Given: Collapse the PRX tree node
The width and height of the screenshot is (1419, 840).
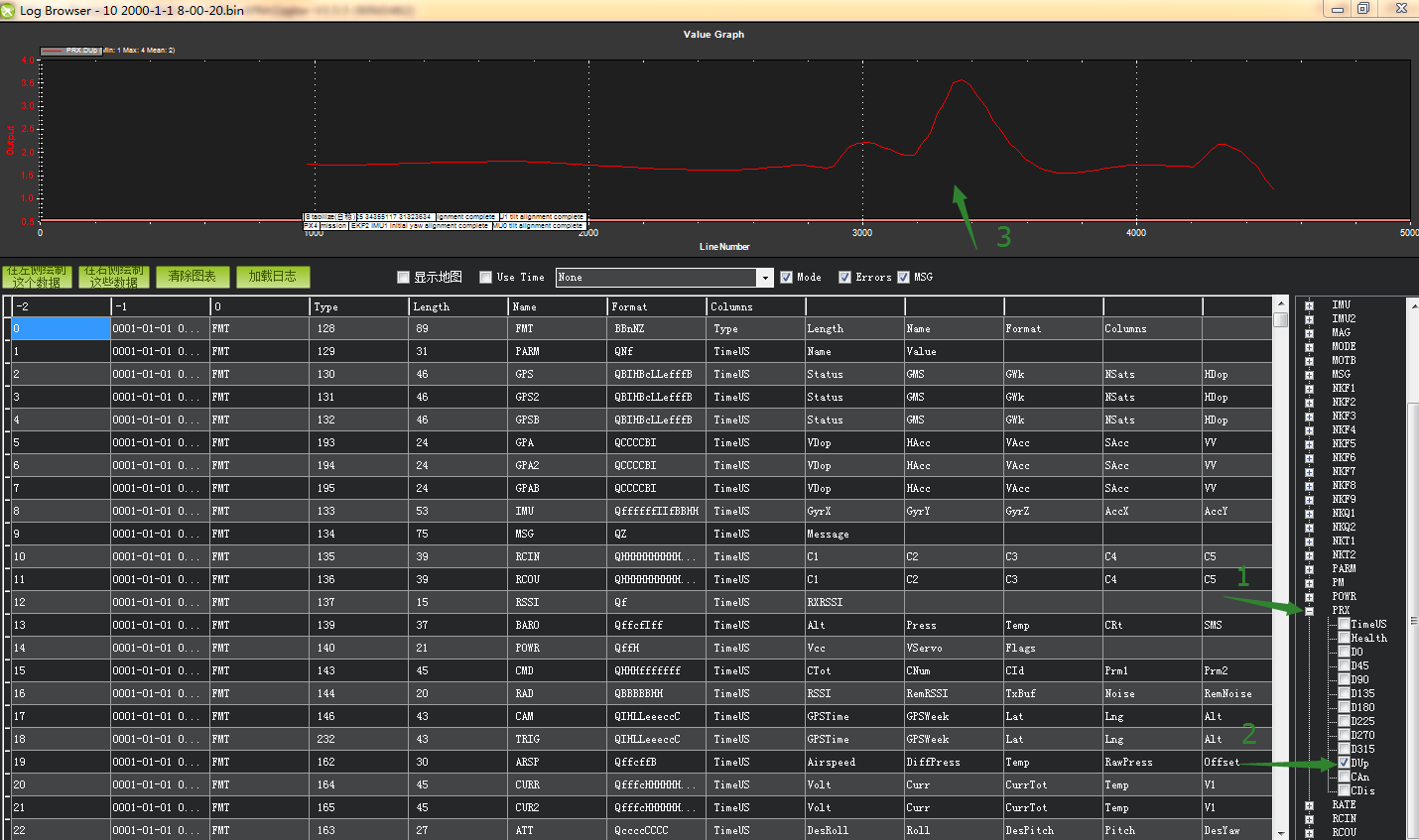Looking at the screenshot, I should pyautogui.click(x=1309, y=611).
